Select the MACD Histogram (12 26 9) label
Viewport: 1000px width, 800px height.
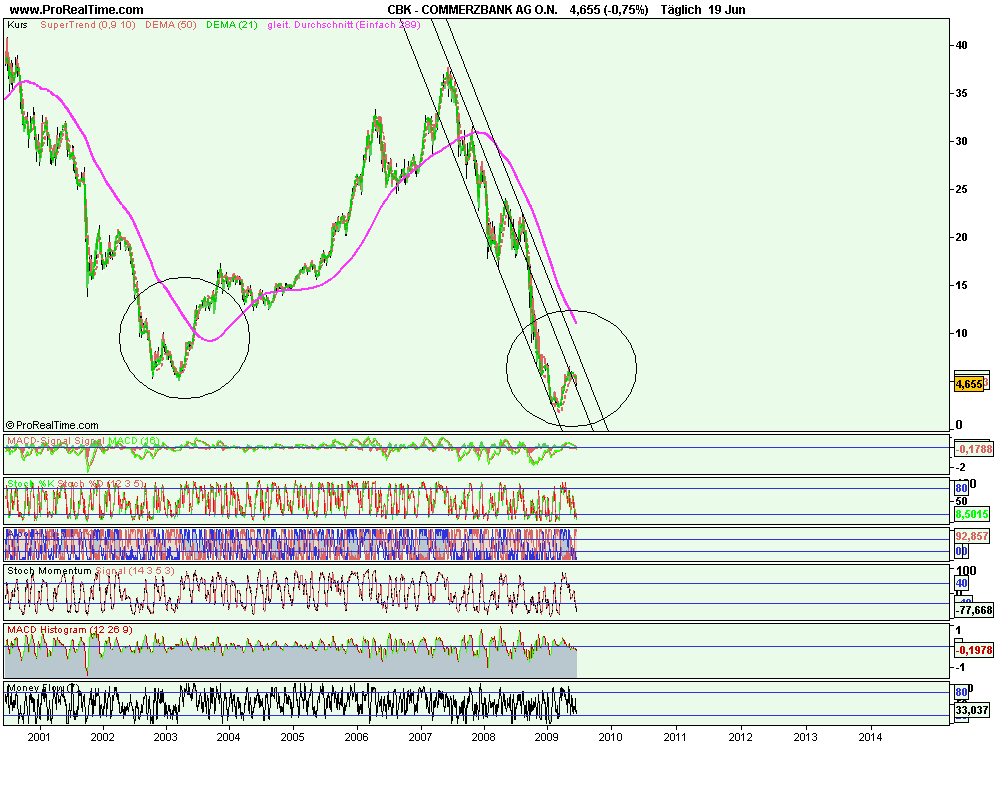[70, 630]
